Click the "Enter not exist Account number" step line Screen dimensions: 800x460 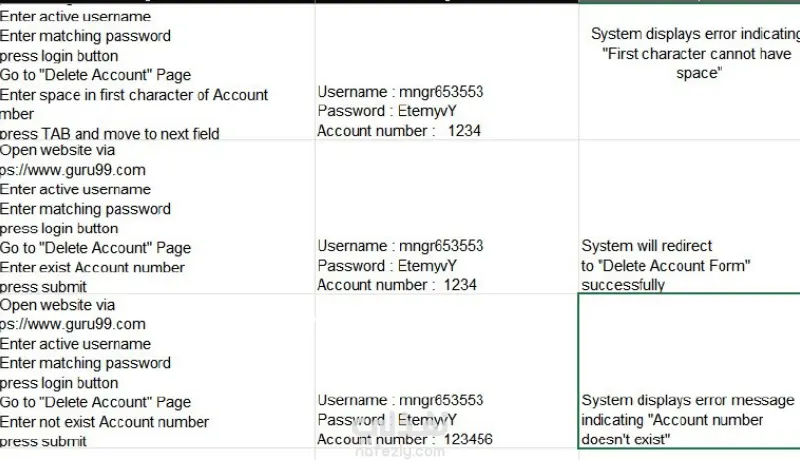(x=104, y=422)
